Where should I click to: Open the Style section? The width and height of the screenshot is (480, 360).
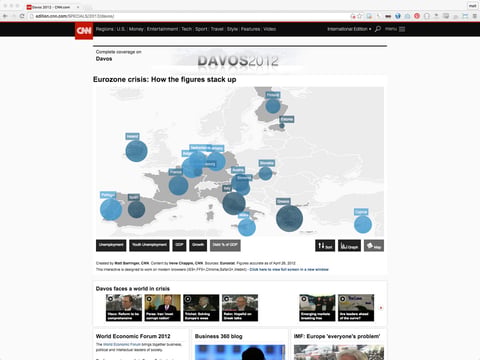click(x=232, y=29)
